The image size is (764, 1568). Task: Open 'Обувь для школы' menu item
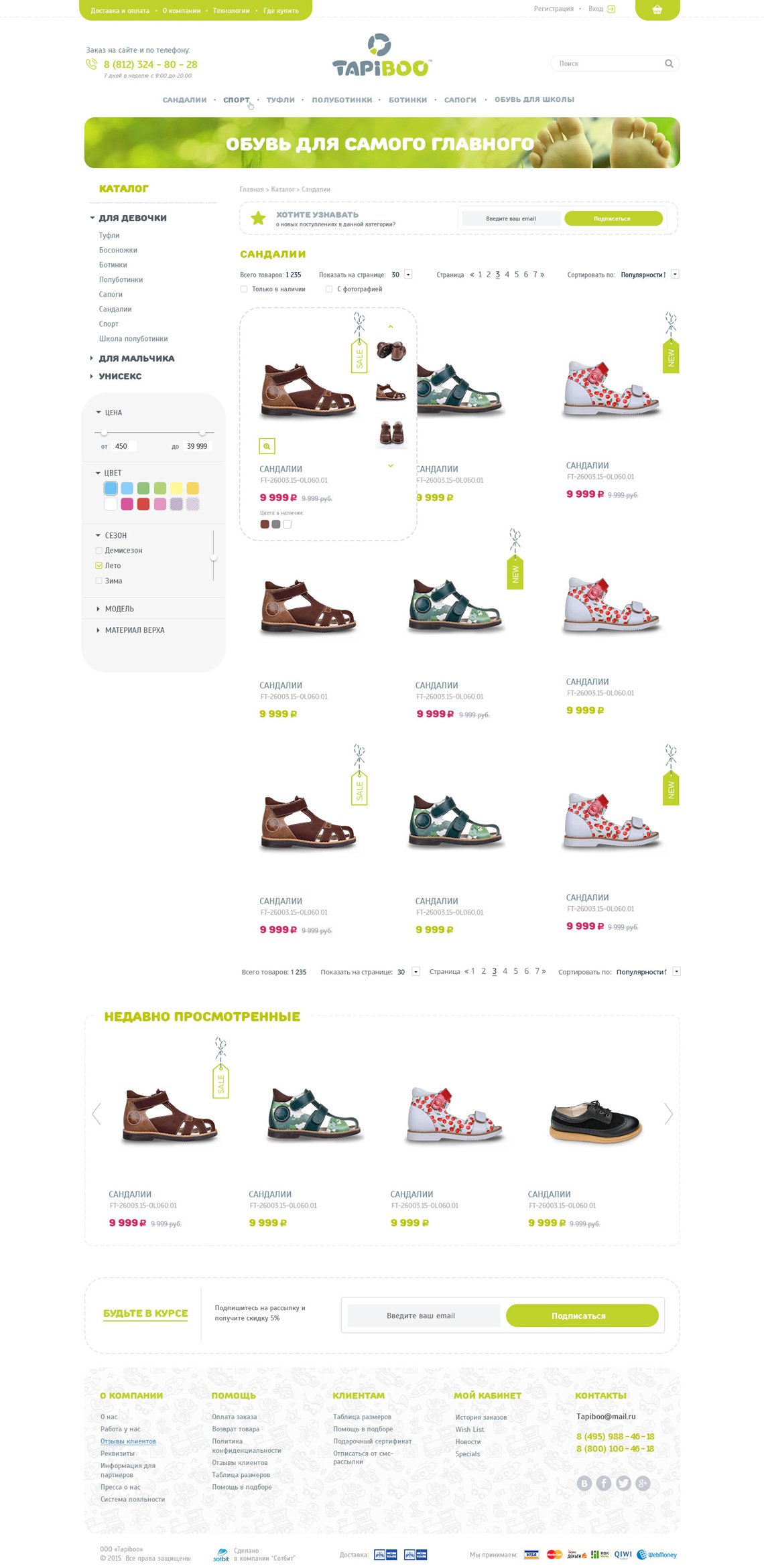pyautogui.click(x=534, y=100)
